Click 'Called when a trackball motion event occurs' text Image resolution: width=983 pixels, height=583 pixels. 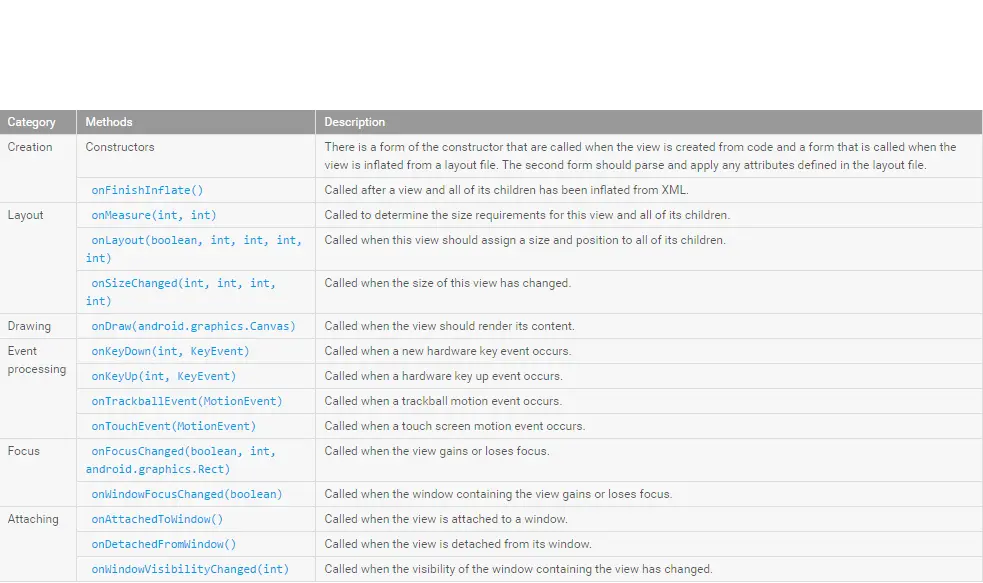click(x=443, y=401)
